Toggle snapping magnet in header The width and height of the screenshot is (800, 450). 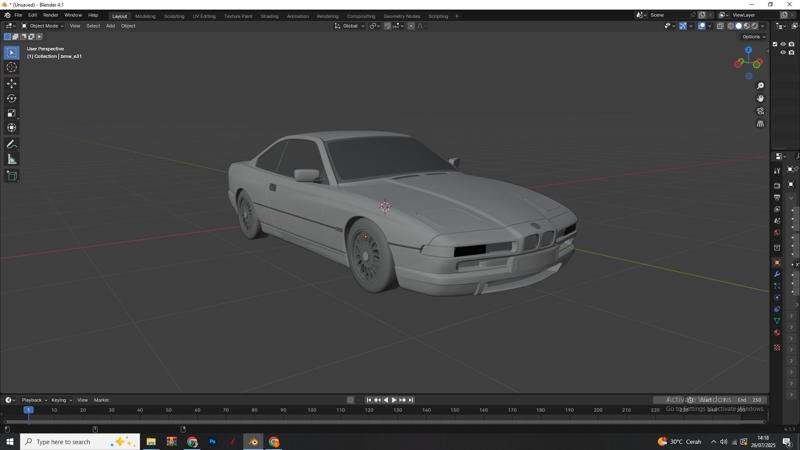pyautogui.click(x=387, y=26)
